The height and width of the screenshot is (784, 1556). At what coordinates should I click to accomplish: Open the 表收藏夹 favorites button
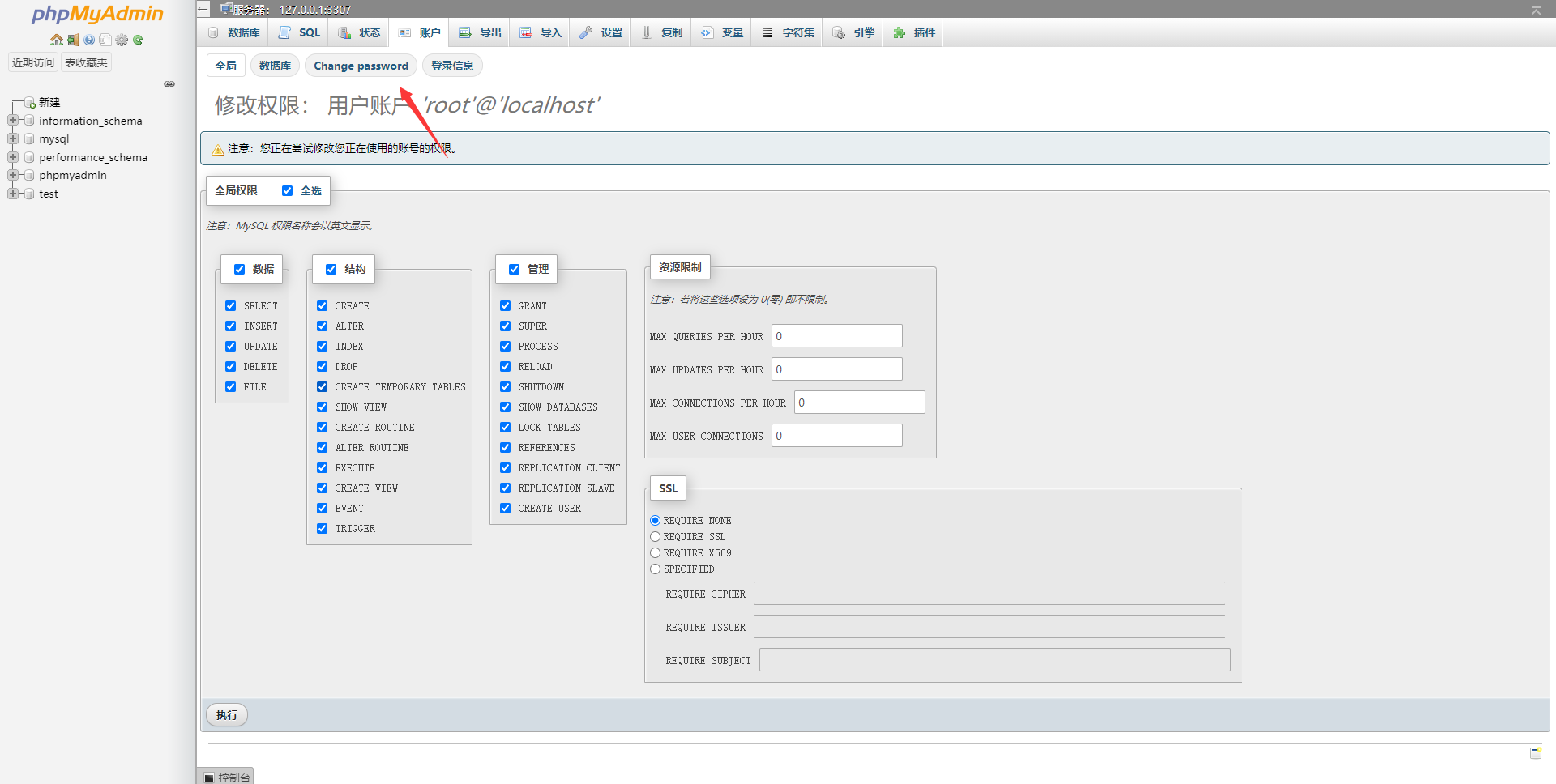click(x=86, y=62)
